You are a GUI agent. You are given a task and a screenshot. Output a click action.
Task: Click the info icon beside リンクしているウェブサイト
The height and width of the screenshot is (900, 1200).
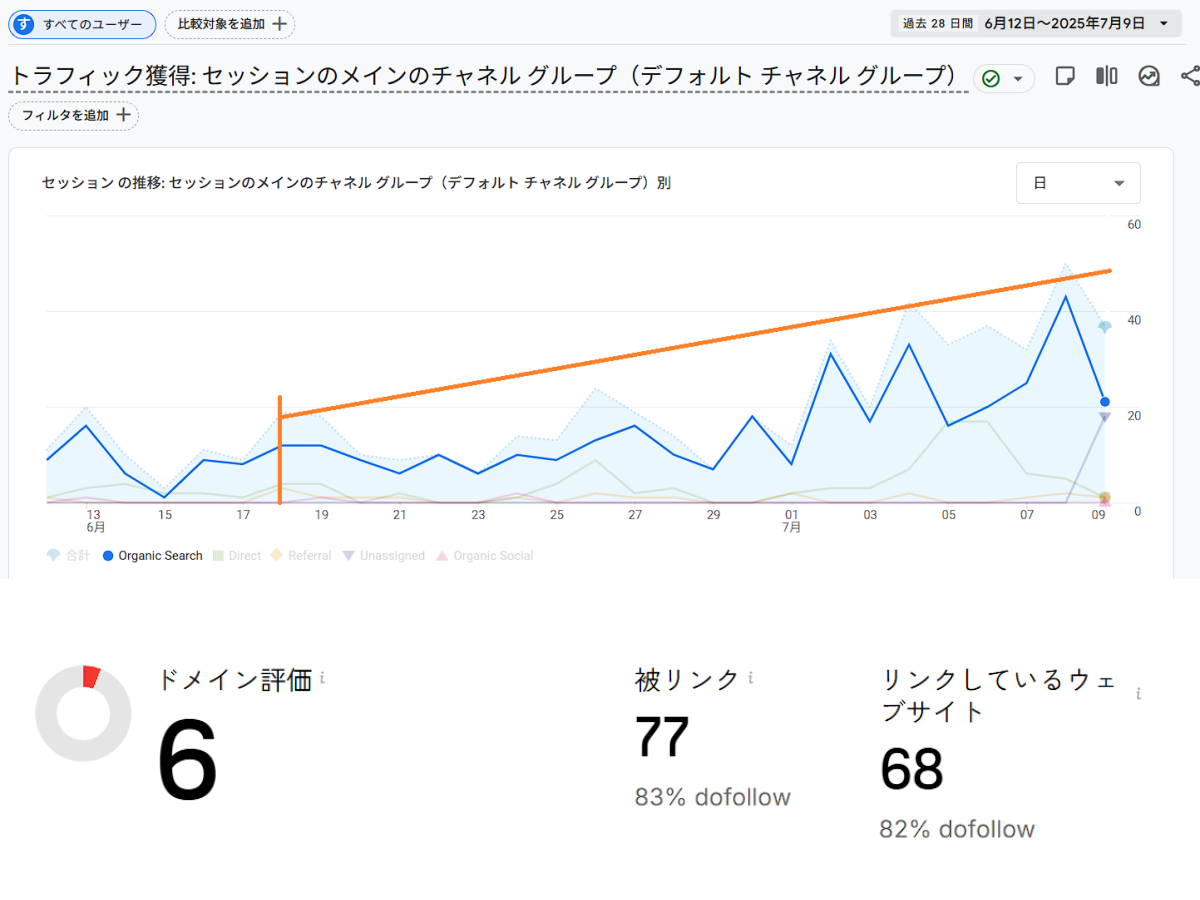tap(1138, 694)
